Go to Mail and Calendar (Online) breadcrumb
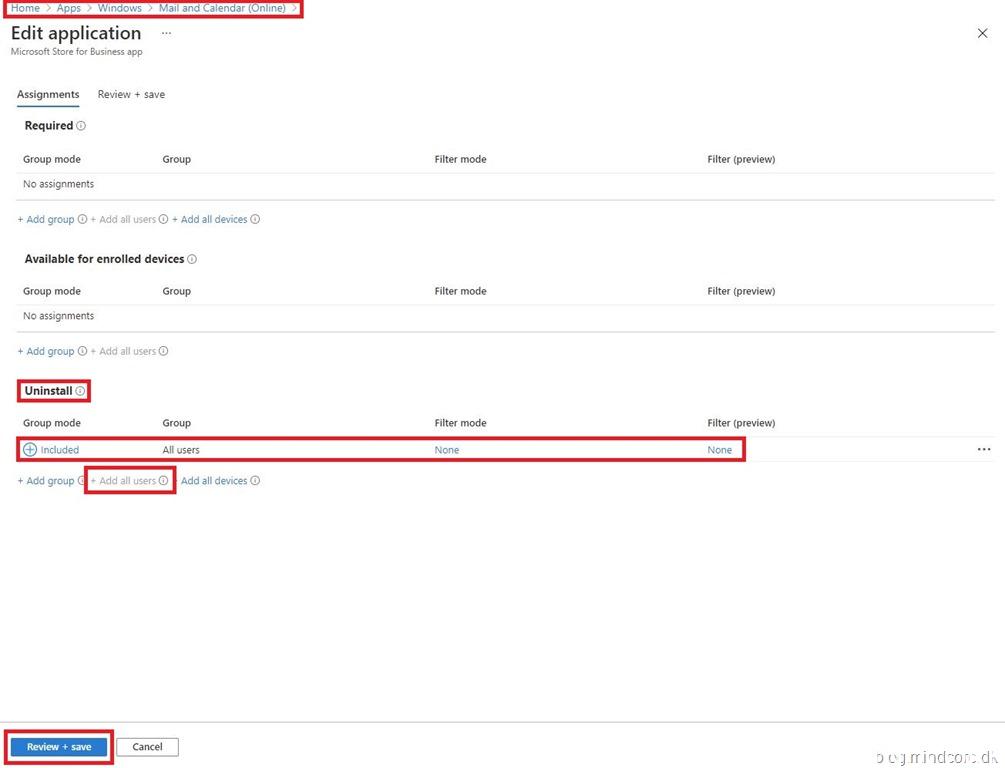The image size is (1005, 768). 222,8
